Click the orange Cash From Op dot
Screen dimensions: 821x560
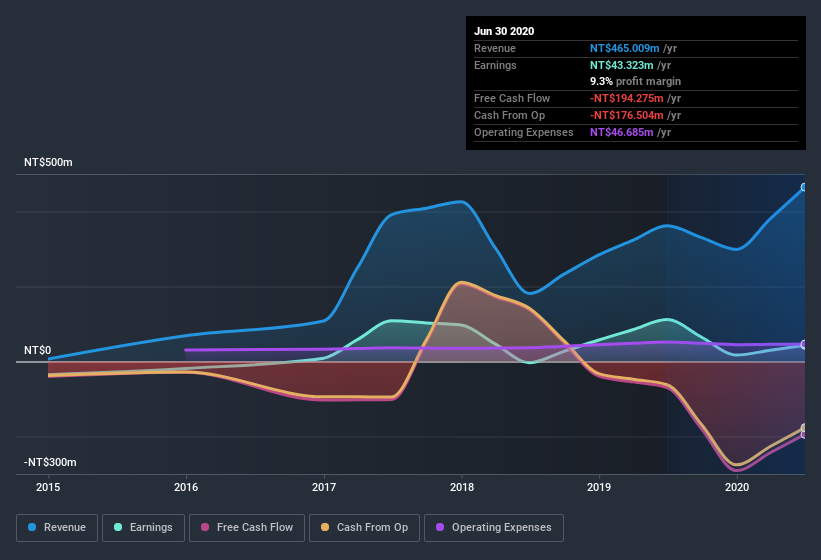[x=325, y=527]
